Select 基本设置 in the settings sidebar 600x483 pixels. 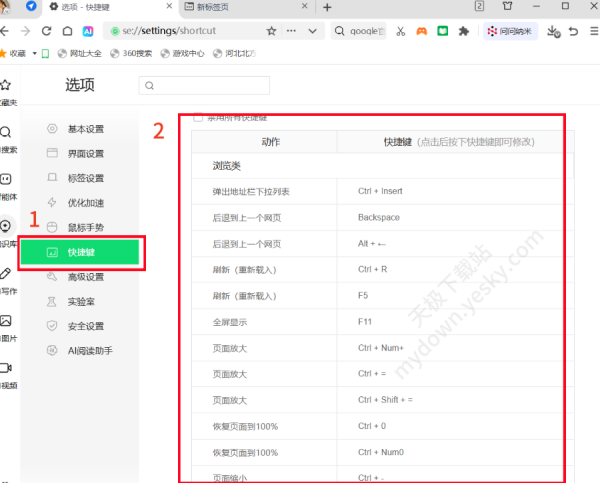pos(85,129)
